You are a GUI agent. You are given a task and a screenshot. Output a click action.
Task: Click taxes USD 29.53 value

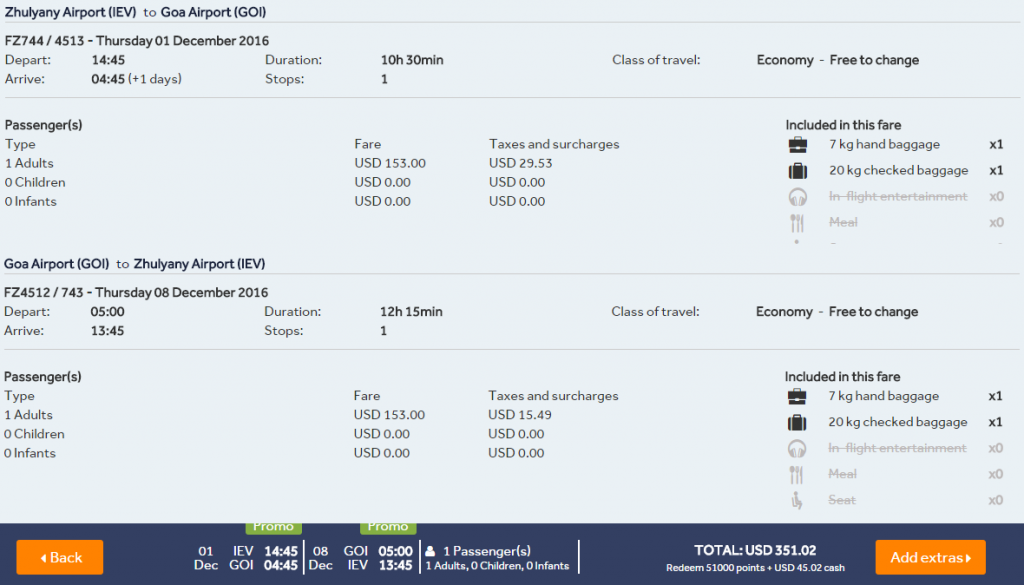coord(520,163)
